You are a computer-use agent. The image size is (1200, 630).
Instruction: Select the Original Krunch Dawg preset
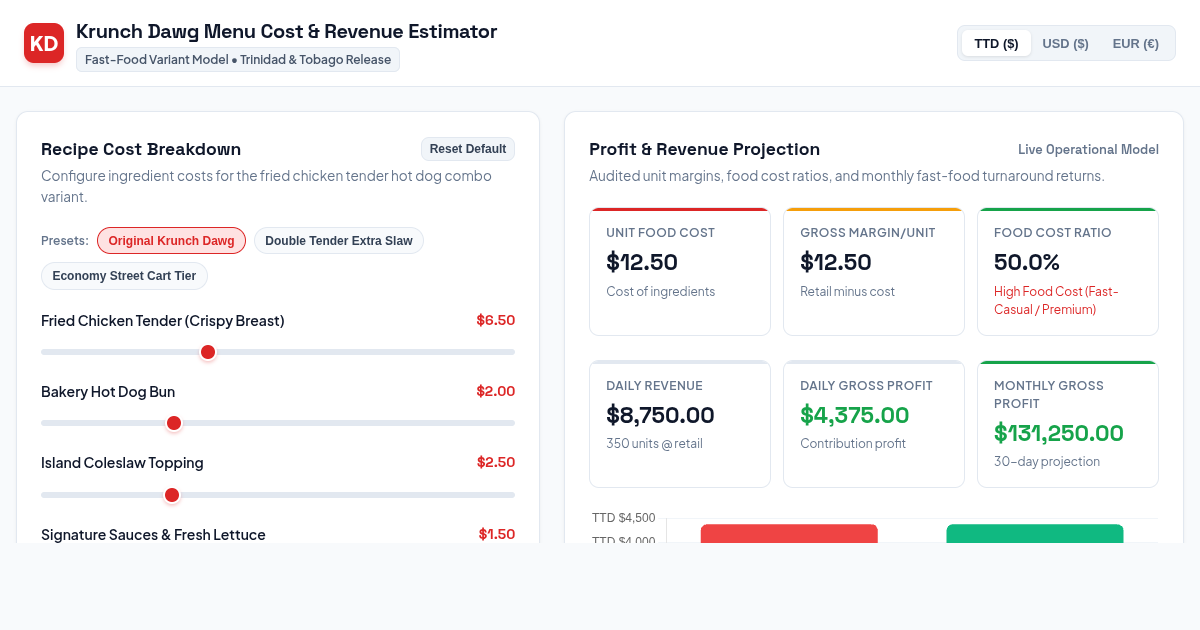pos(171,241)
